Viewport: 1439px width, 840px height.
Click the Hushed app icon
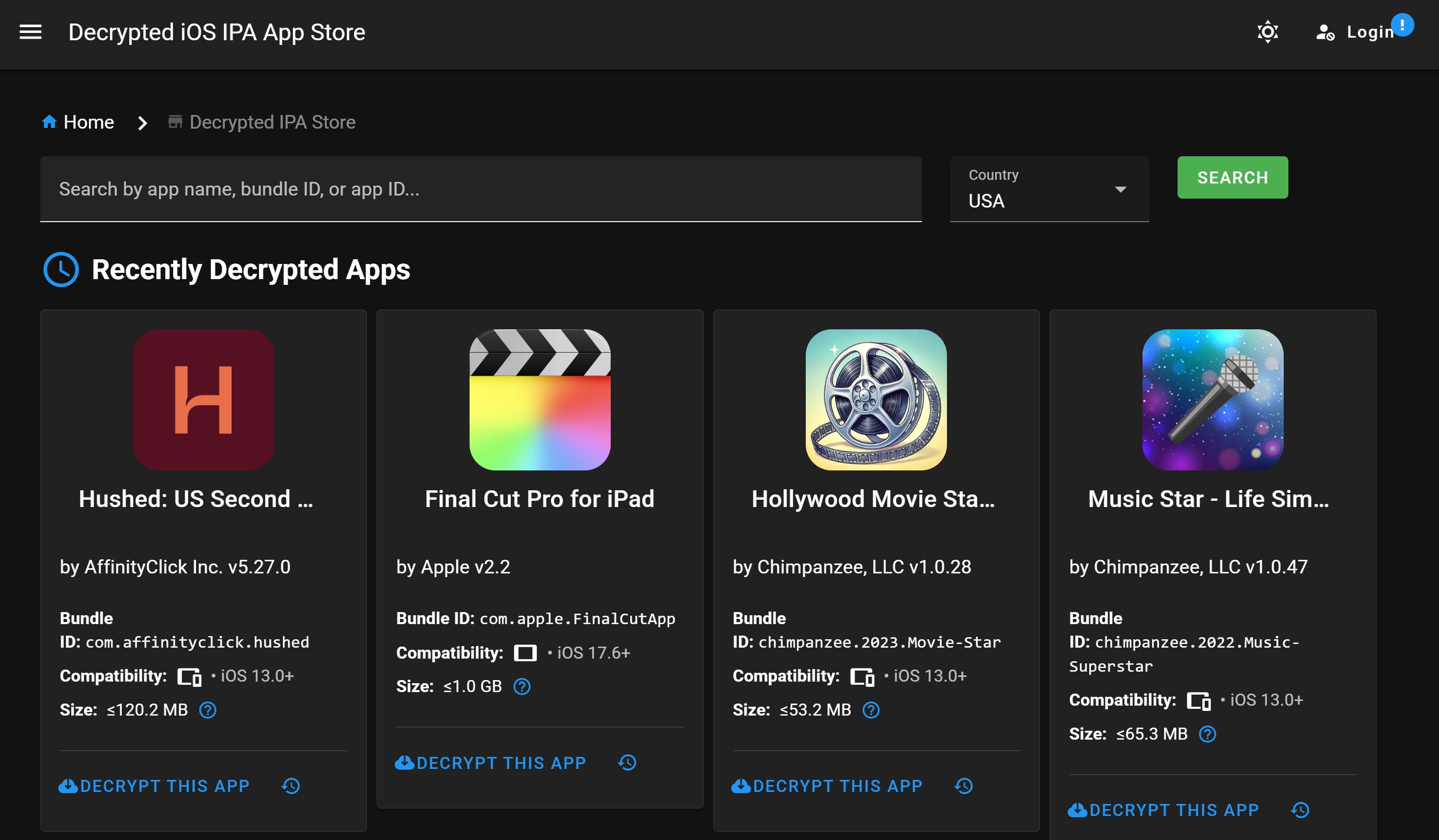tap(203, 400)
